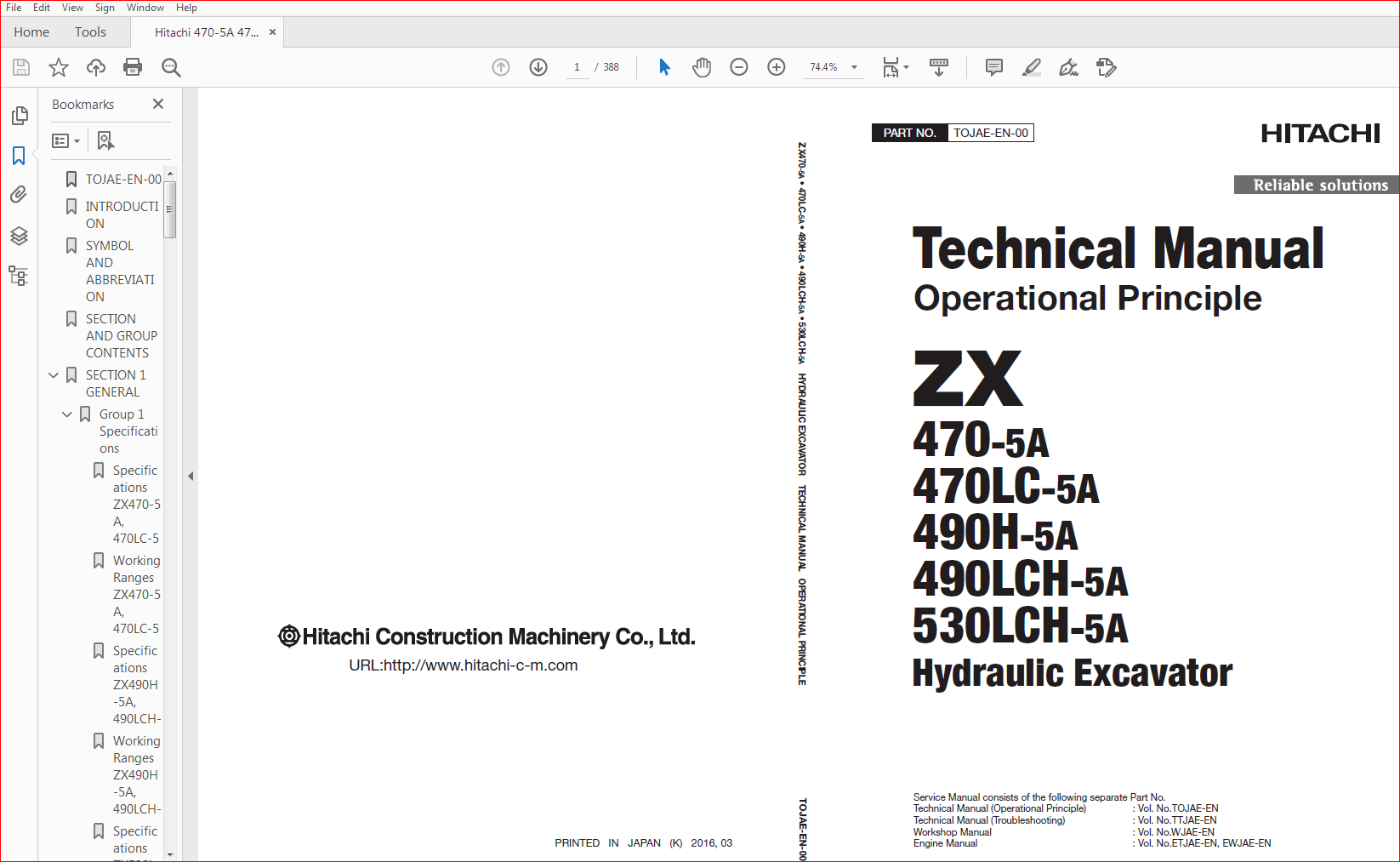Screen dimensions: 1400x862
Task: Open INTRODUCTION bookmark
Action: (x=122, y=215)
